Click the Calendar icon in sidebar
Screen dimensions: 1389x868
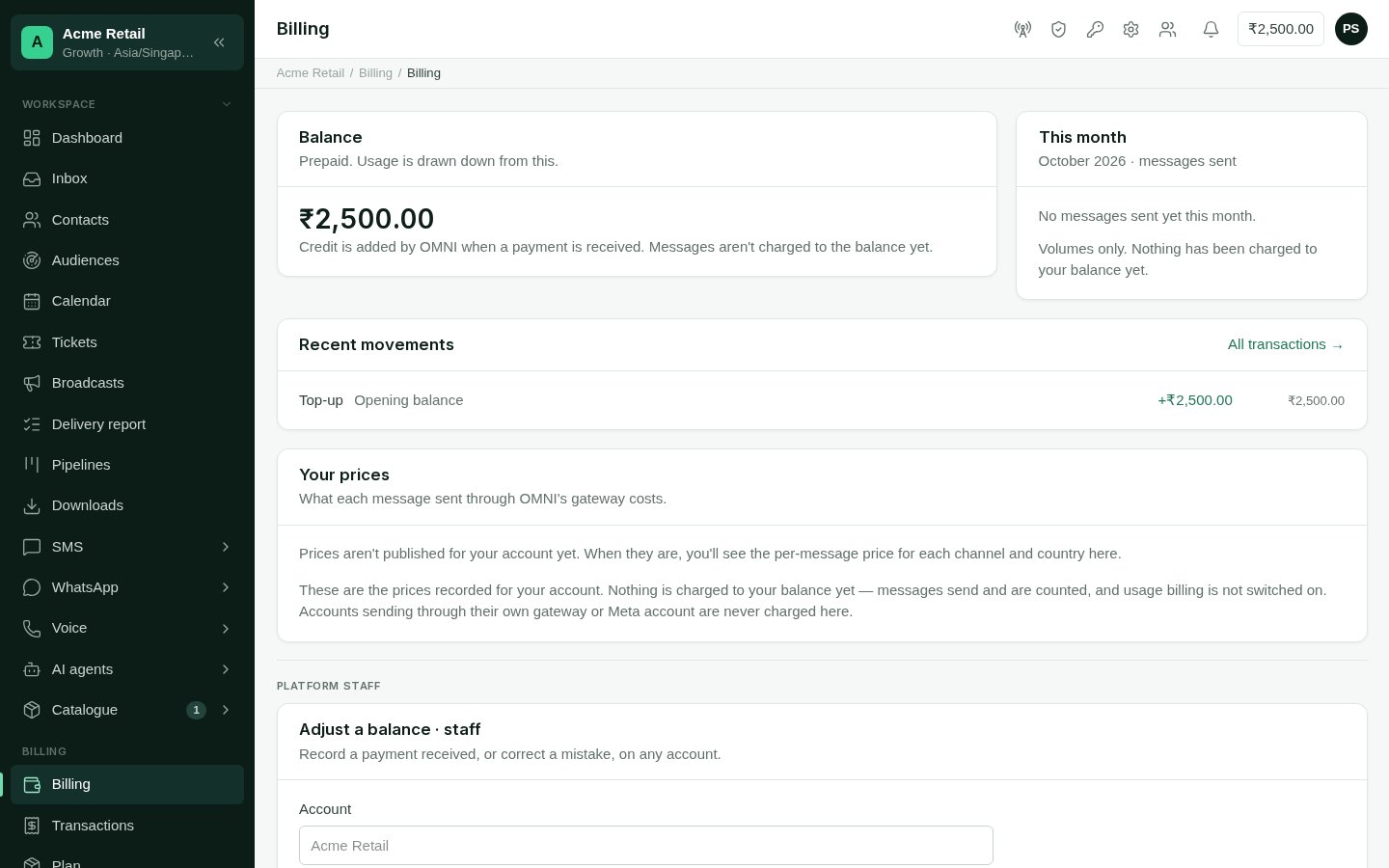pyautogui.click(x=32, y=301)
